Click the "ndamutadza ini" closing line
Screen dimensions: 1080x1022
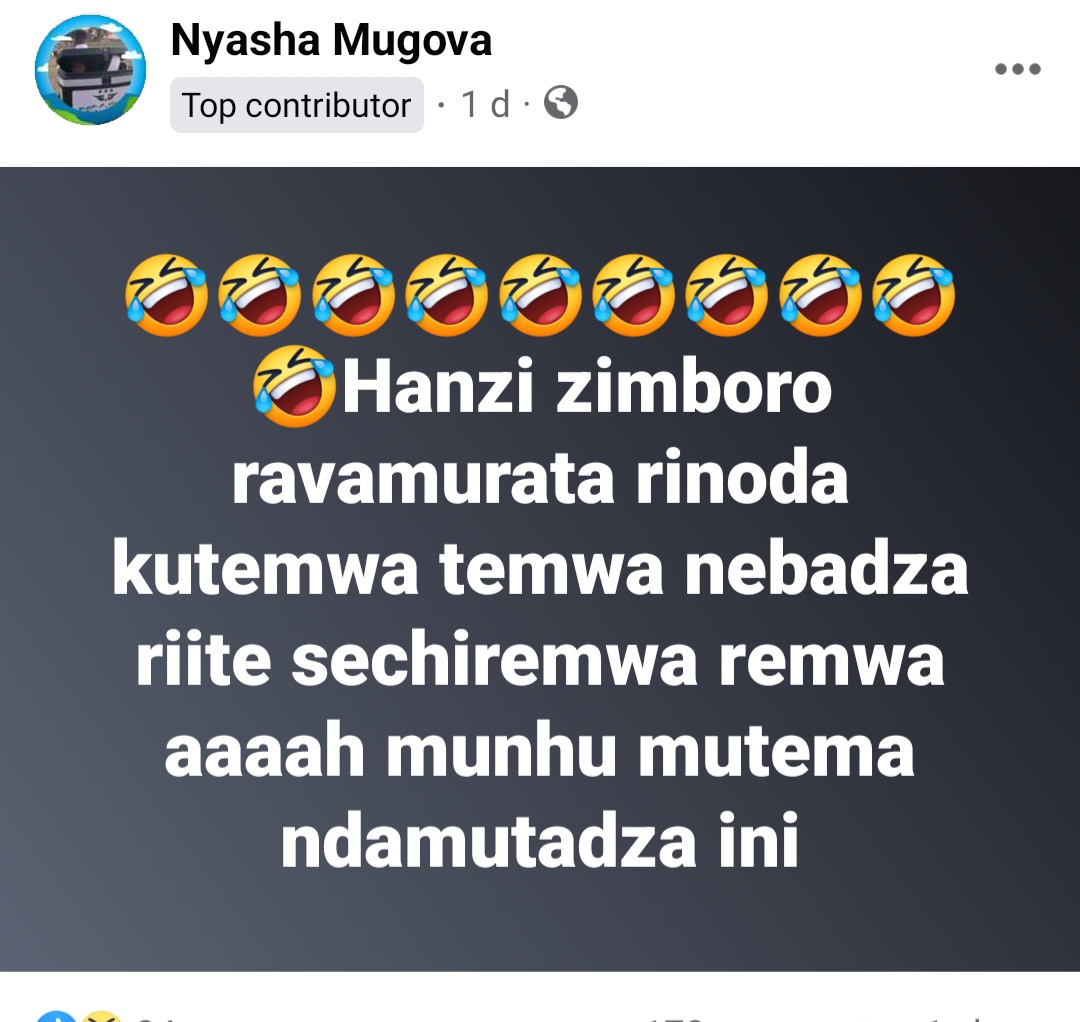(x=540, y=842)
